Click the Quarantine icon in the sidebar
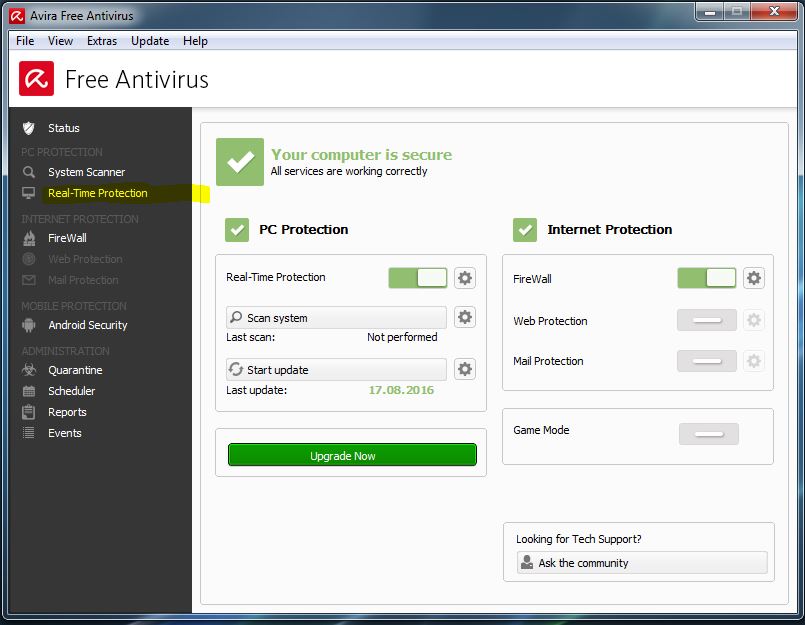 (x=30, y=370)
